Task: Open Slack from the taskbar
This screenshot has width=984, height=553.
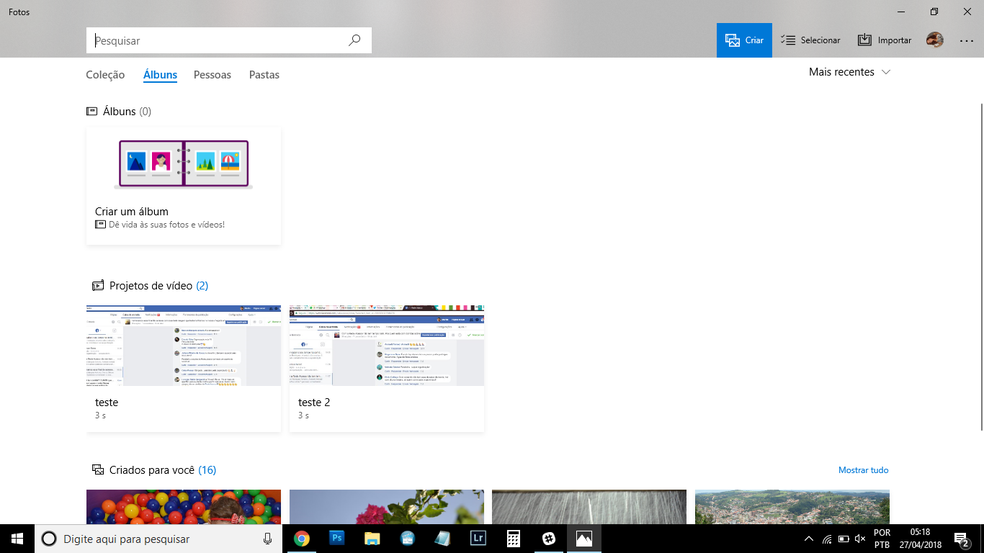Action: pyautogui.click(x=548, y=539)
